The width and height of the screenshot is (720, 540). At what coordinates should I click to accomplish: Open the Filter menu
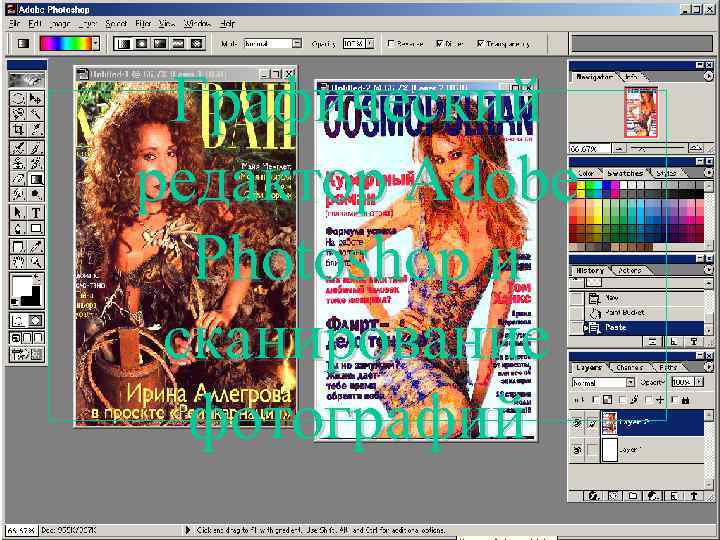(x=143, y=23)
